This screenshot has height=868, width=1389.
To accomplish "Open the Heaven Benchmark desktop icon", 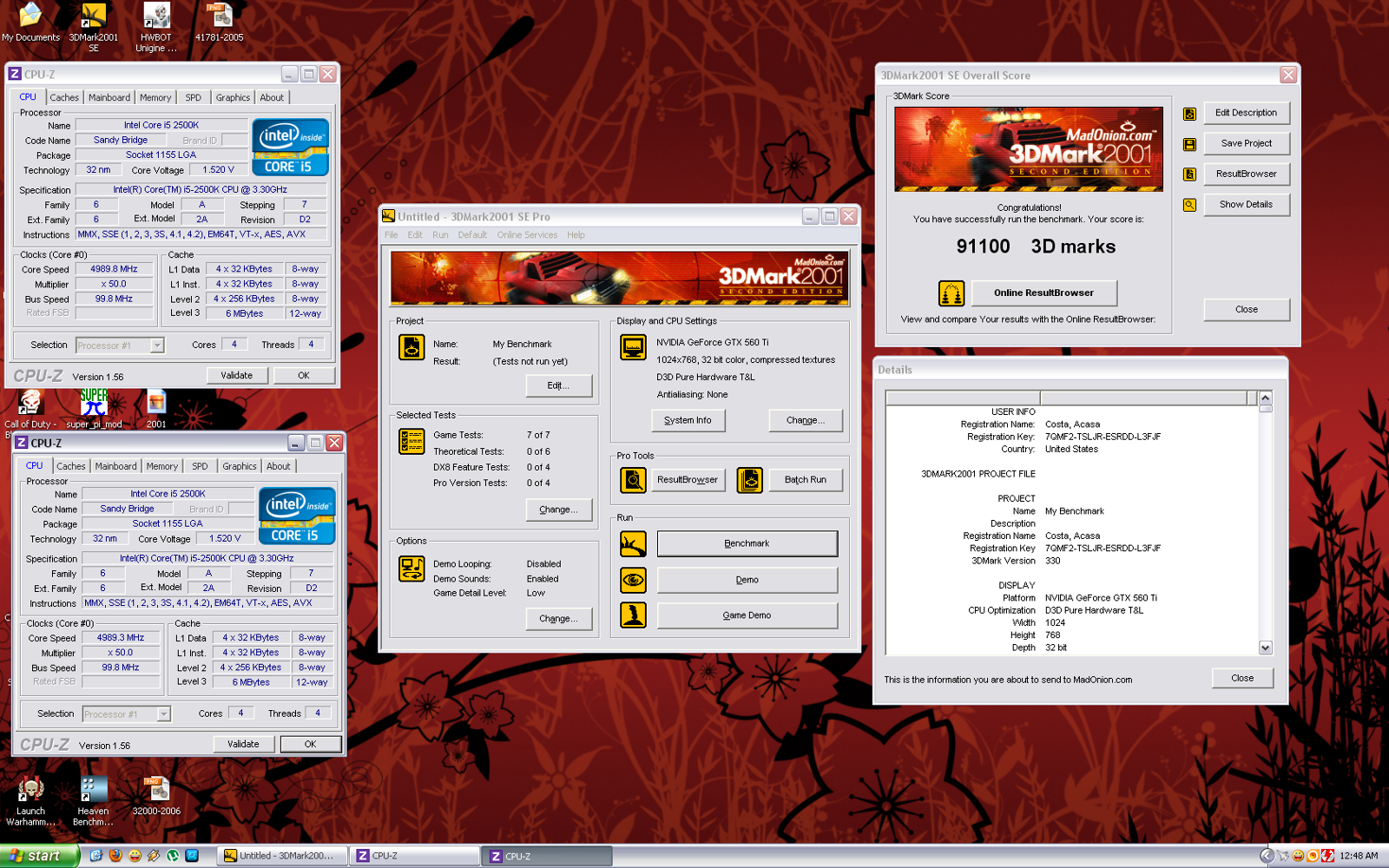I will [x=93, y=801].
